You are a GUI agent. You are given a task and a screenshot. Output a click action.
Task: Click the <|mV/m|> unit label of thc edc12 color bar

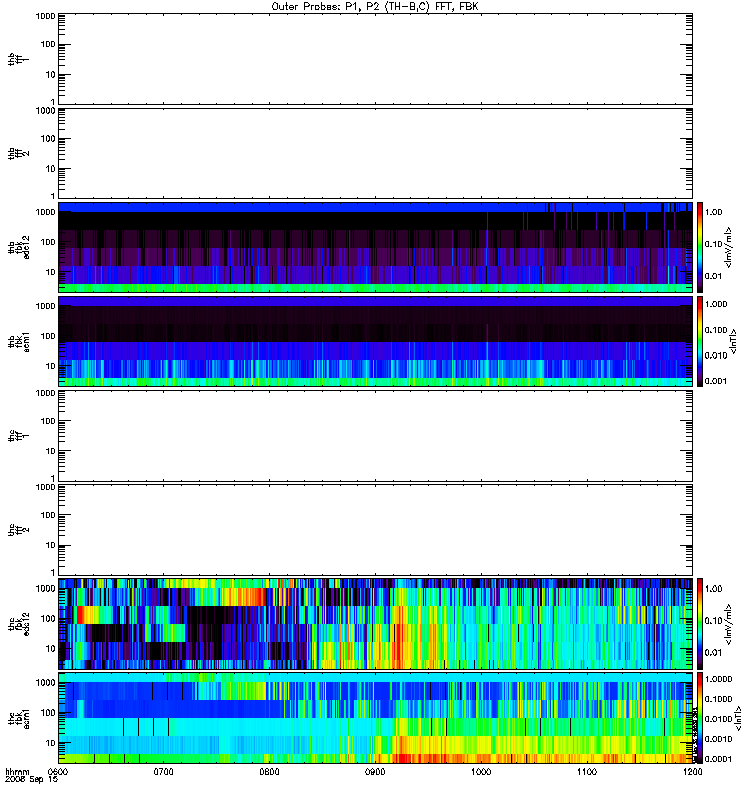[x=728, y=624]
